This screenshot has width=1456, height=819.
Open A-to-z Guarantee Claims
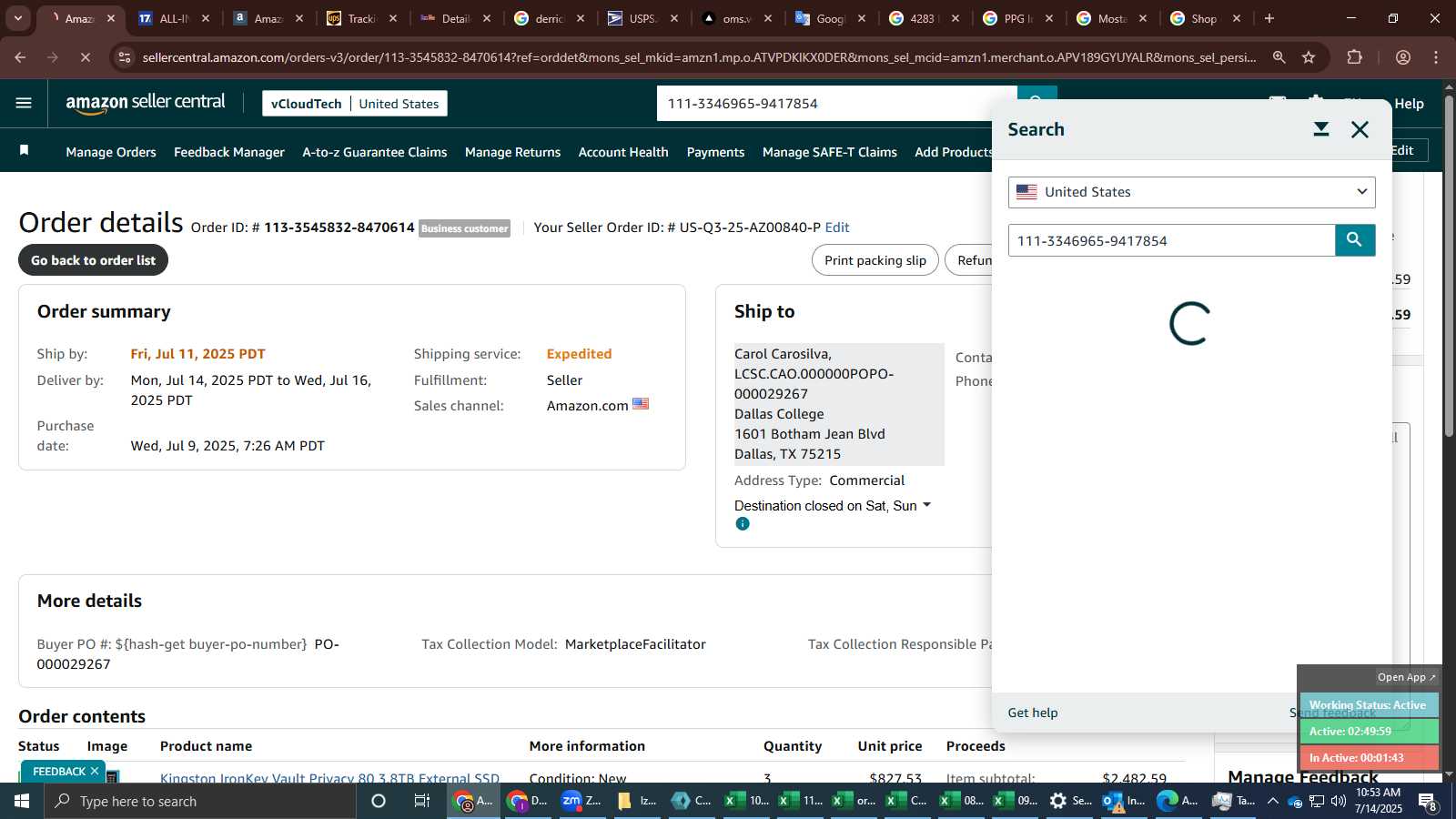375,152
